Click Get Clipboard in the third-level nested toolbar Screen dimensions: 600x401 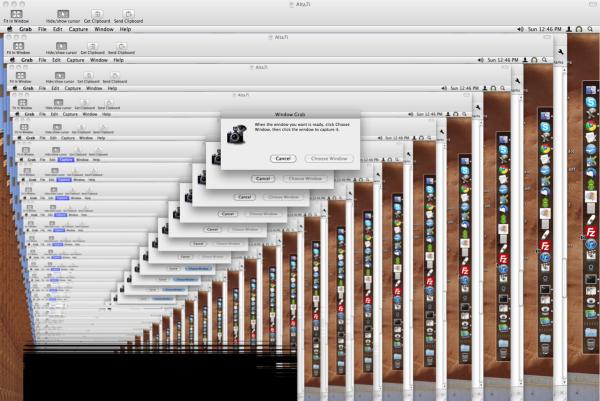coord(88,77)
